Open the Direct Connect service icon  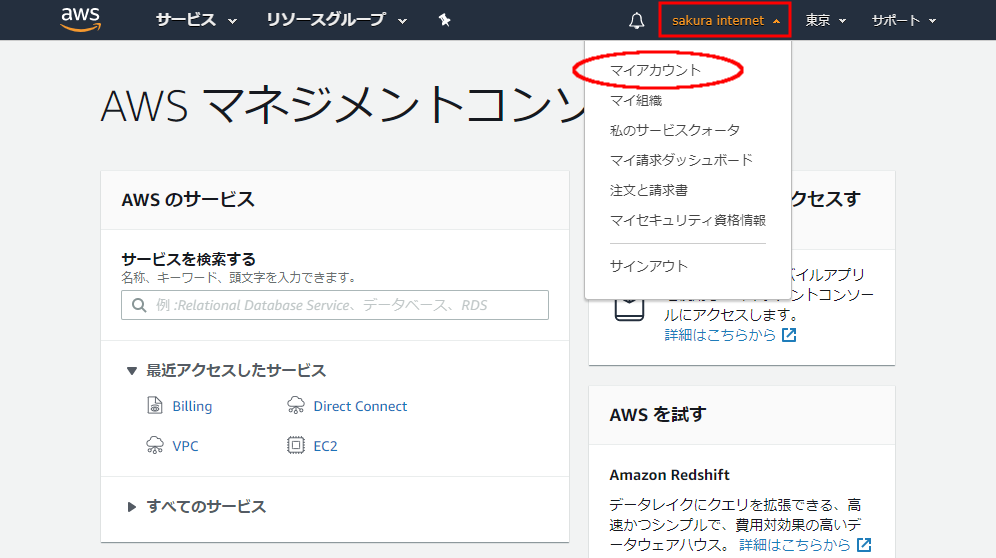click(x=296, y=406)
